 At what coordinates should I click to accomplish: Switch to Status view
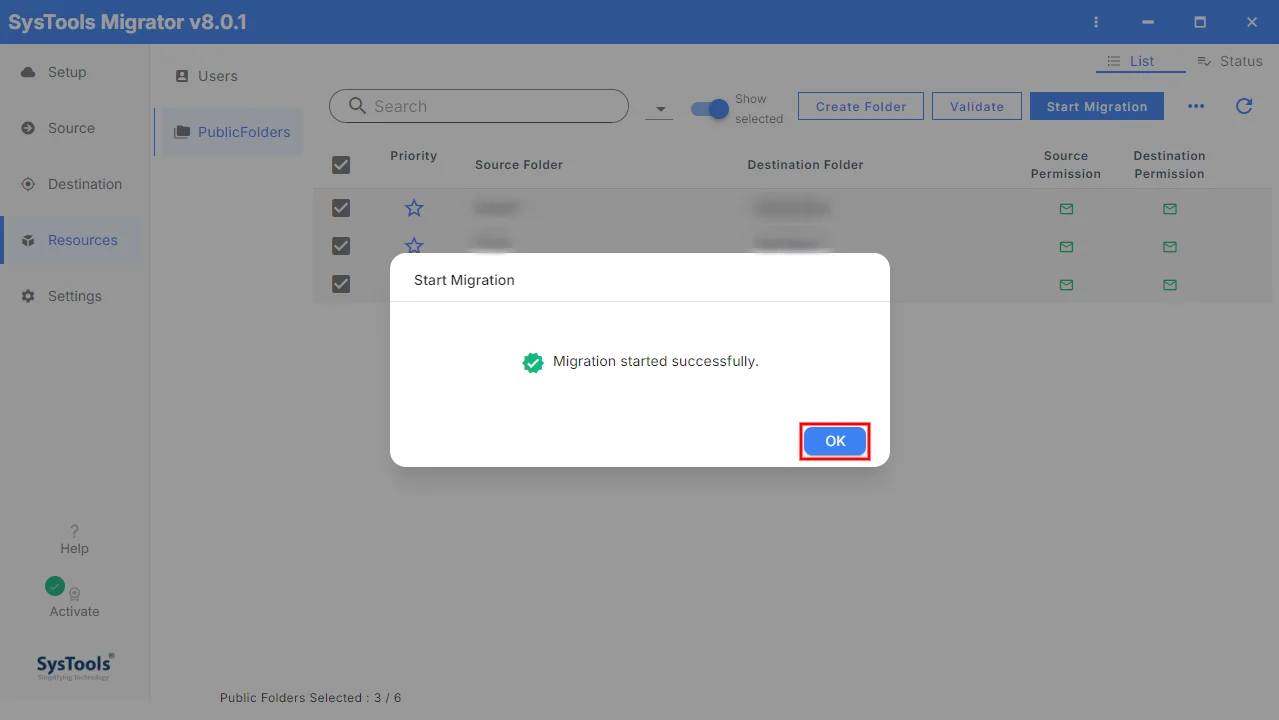click(x=1230, y=61)
